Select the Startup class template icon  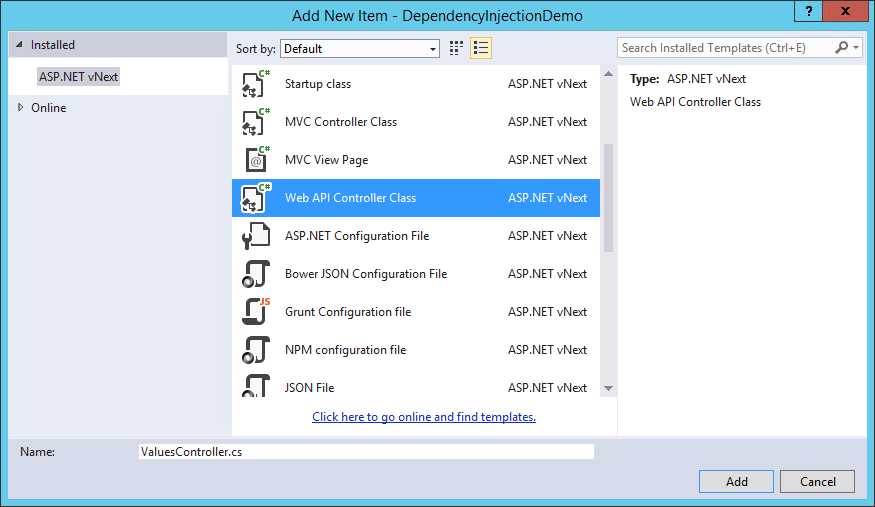pyautogui.click(x=256, y=84)
